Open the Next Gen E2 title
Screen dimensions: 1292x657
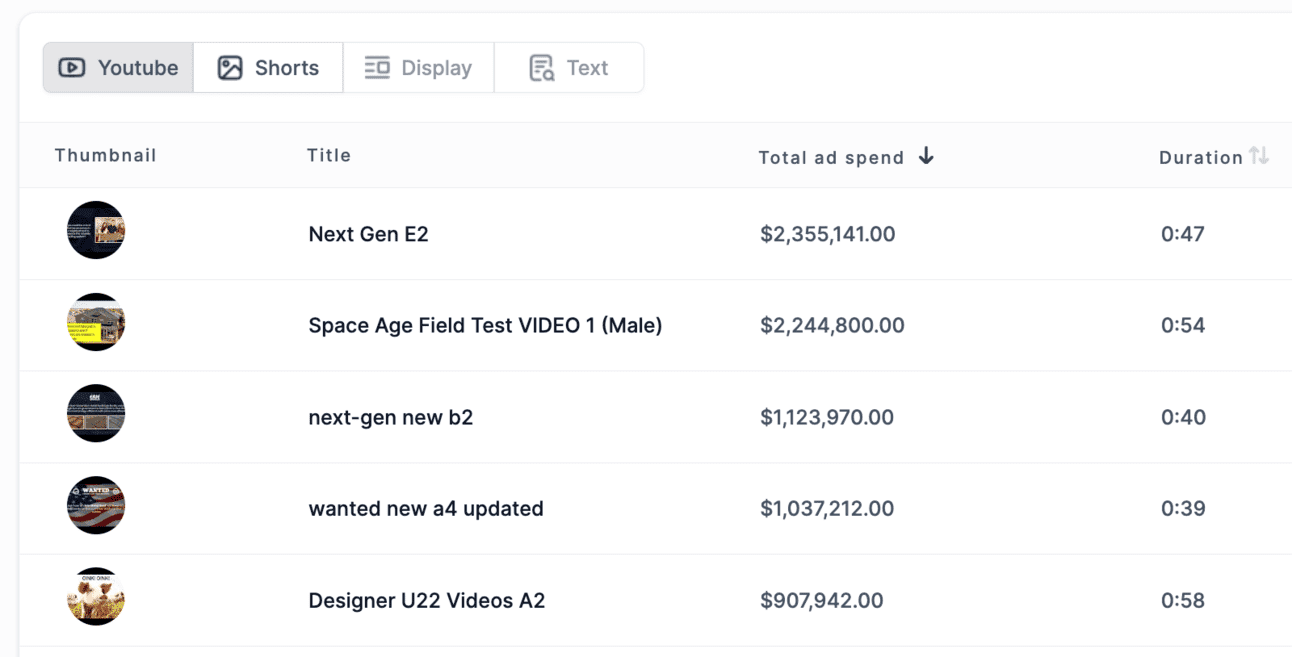point(368,234)
